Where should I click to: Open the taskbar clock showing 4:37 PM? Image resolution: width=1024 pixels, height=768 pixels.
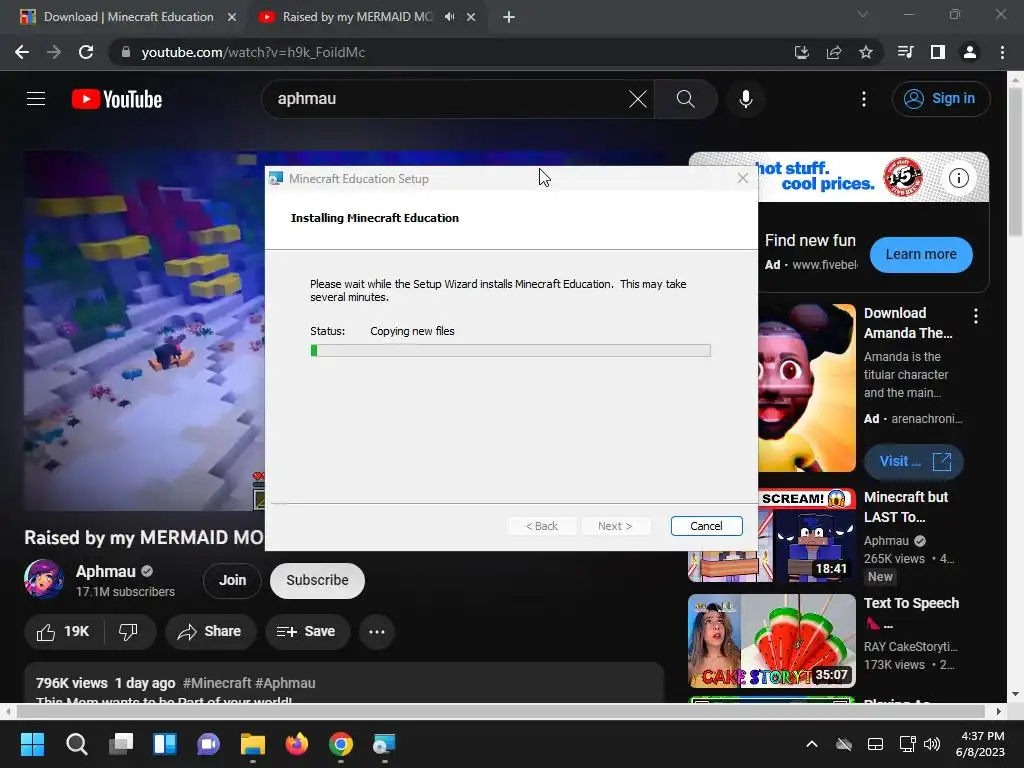click(981, 744)
